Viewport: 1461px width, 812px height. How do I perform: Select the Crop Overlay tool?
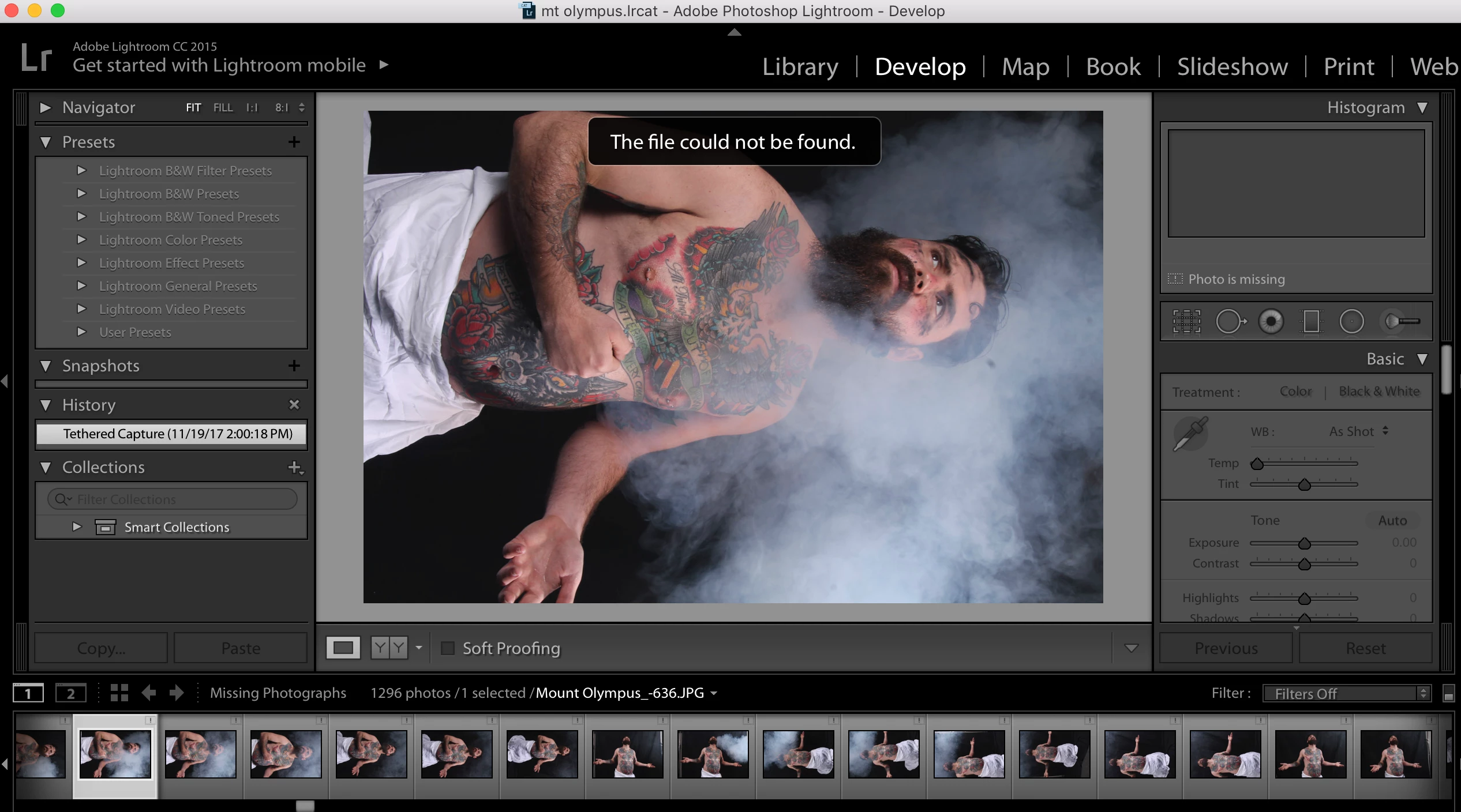pos(1186,321)
